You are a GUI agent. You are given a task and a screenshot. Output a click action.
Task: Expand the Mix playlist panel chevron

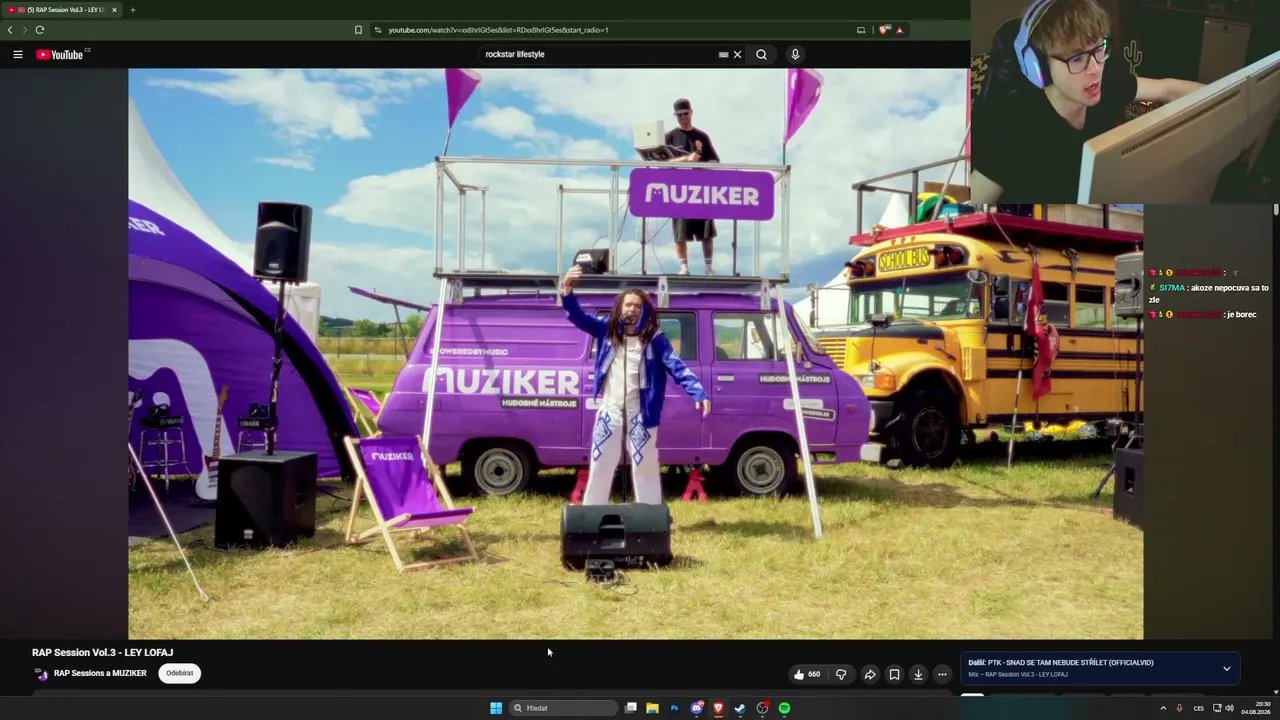click(1227, 668)
